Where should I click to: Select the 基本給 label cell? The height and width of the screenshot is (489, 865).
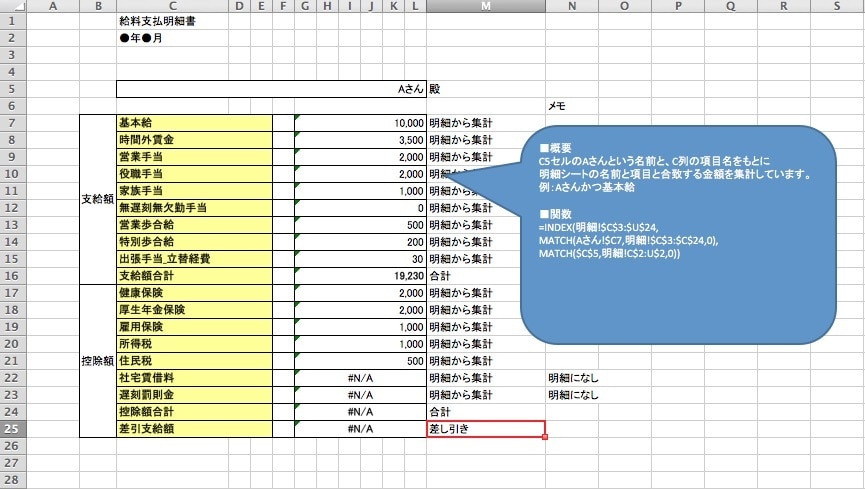coord(194,123)
